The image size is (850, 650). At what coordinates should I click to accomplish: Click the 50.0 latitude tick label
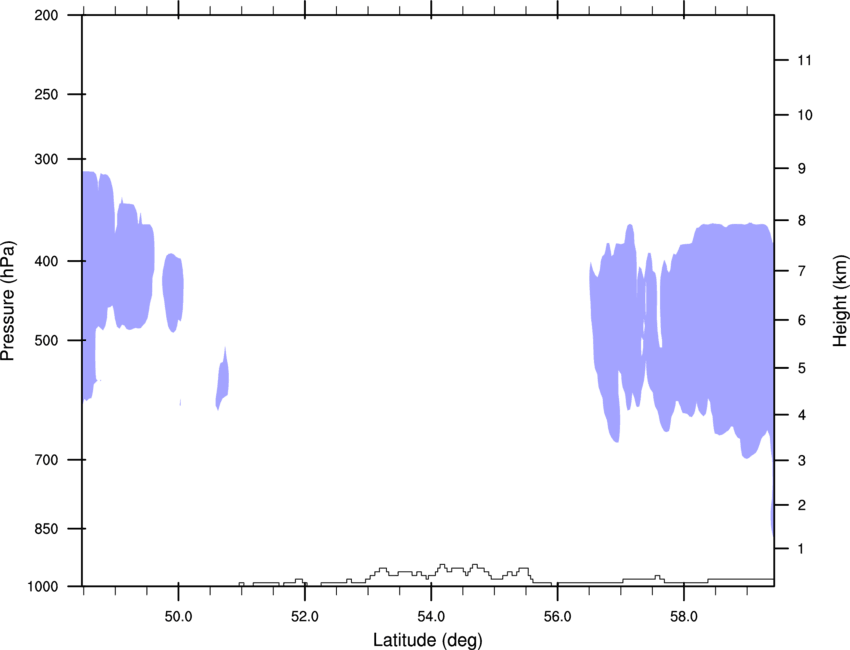(178, 617)
